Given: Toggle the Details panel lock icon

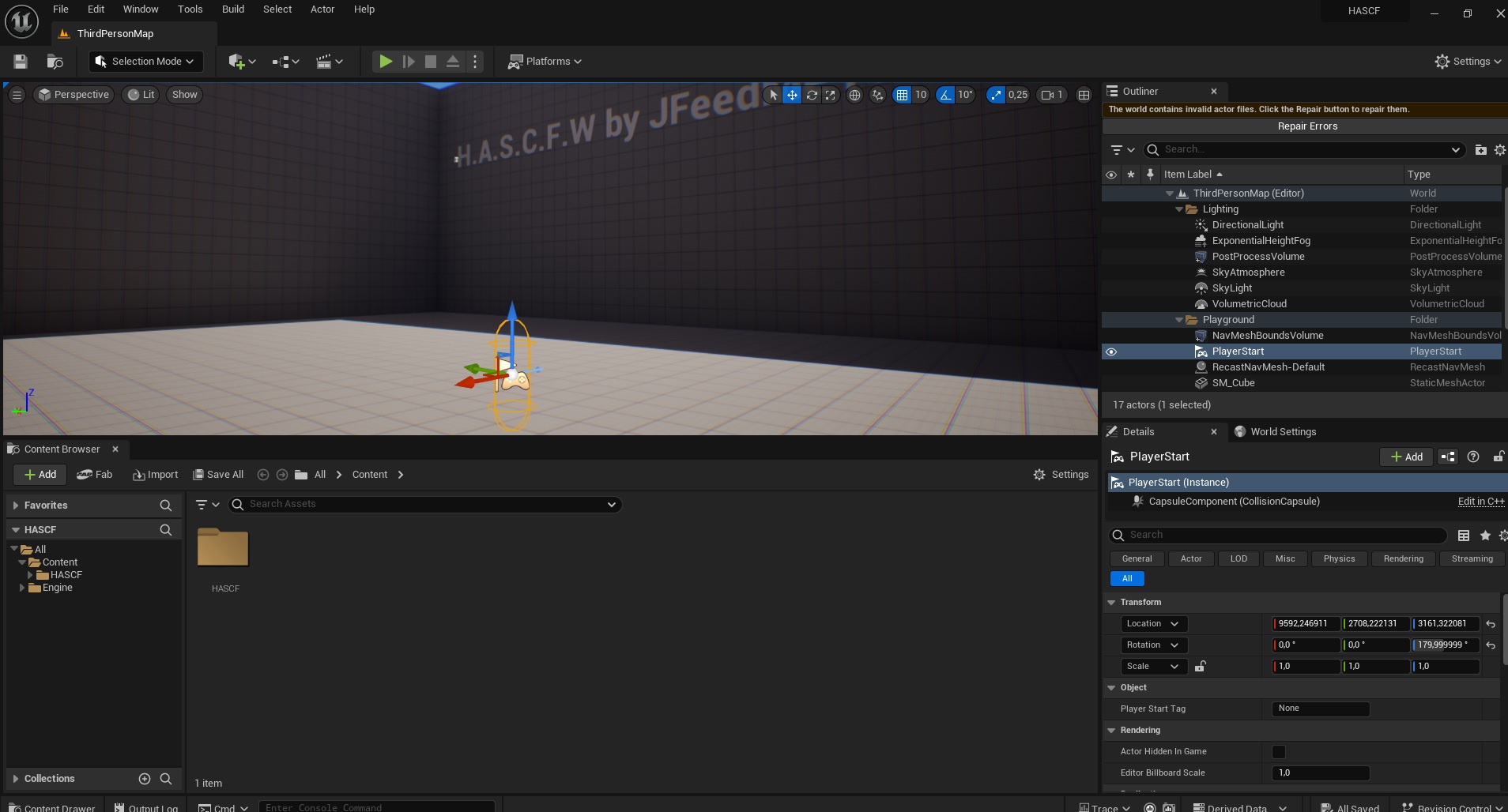Looking at the screenshot, I should tap(1499, 457).
